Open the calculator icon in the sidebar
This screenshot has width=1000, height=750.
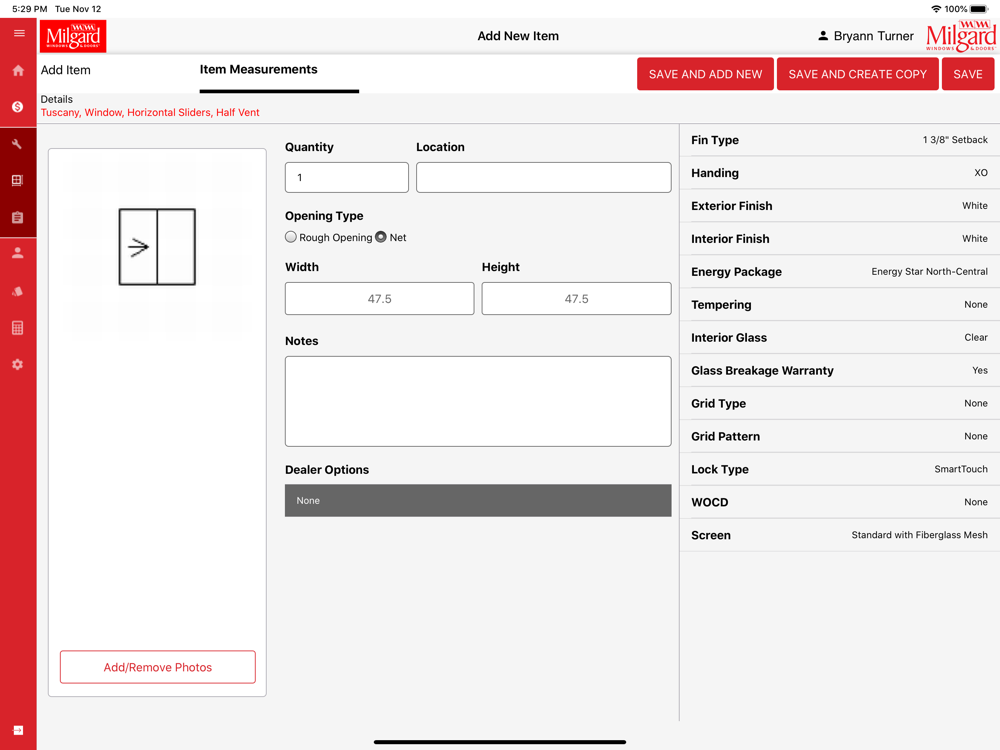point(18,328)
